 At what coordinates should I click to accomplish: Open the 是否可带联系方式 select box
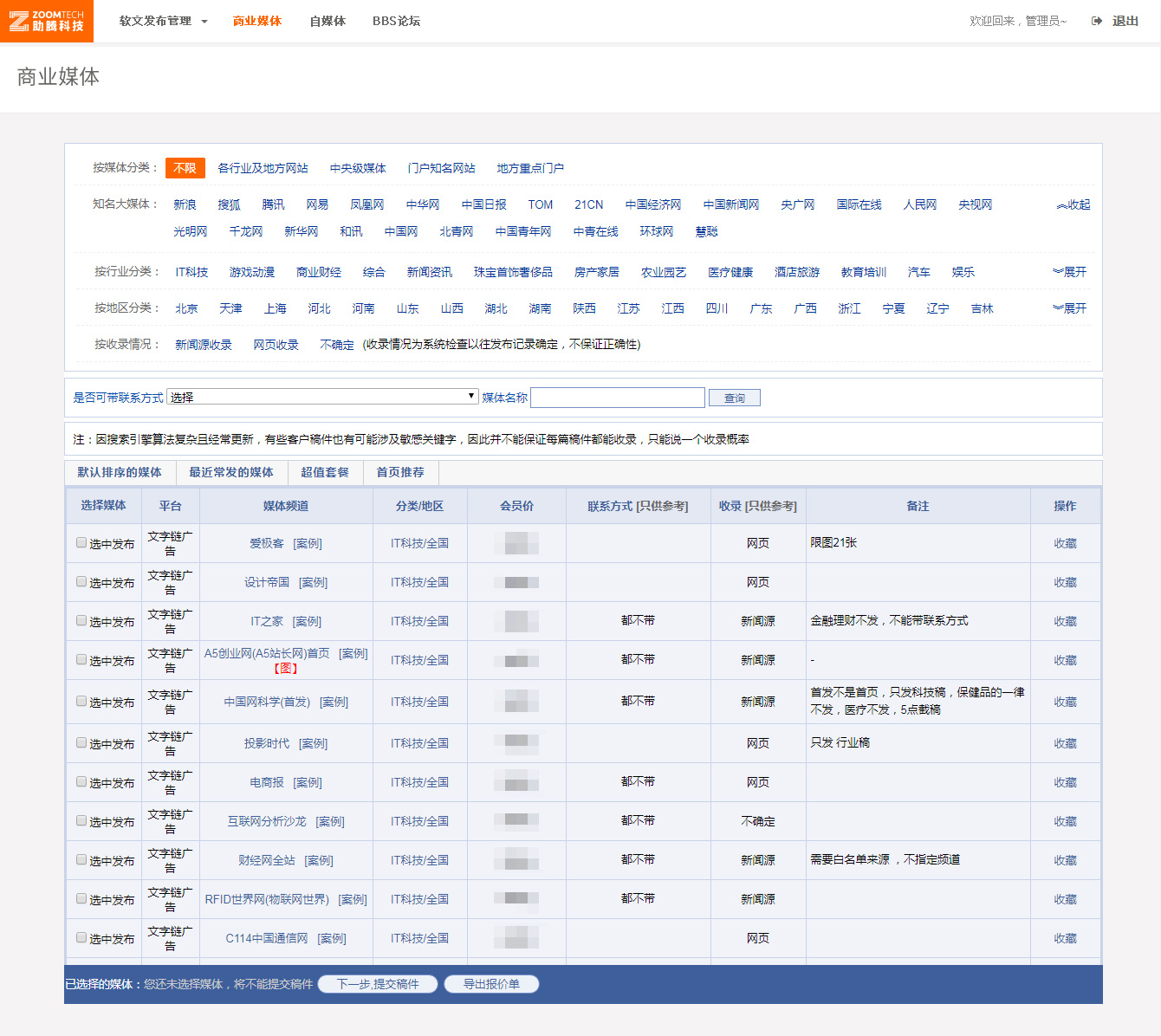coord(322,397)
